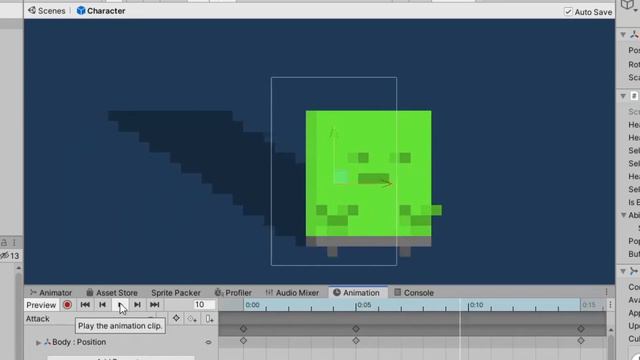Click the current frame number field
Viewport: 640px width, 360px height.
203,305
